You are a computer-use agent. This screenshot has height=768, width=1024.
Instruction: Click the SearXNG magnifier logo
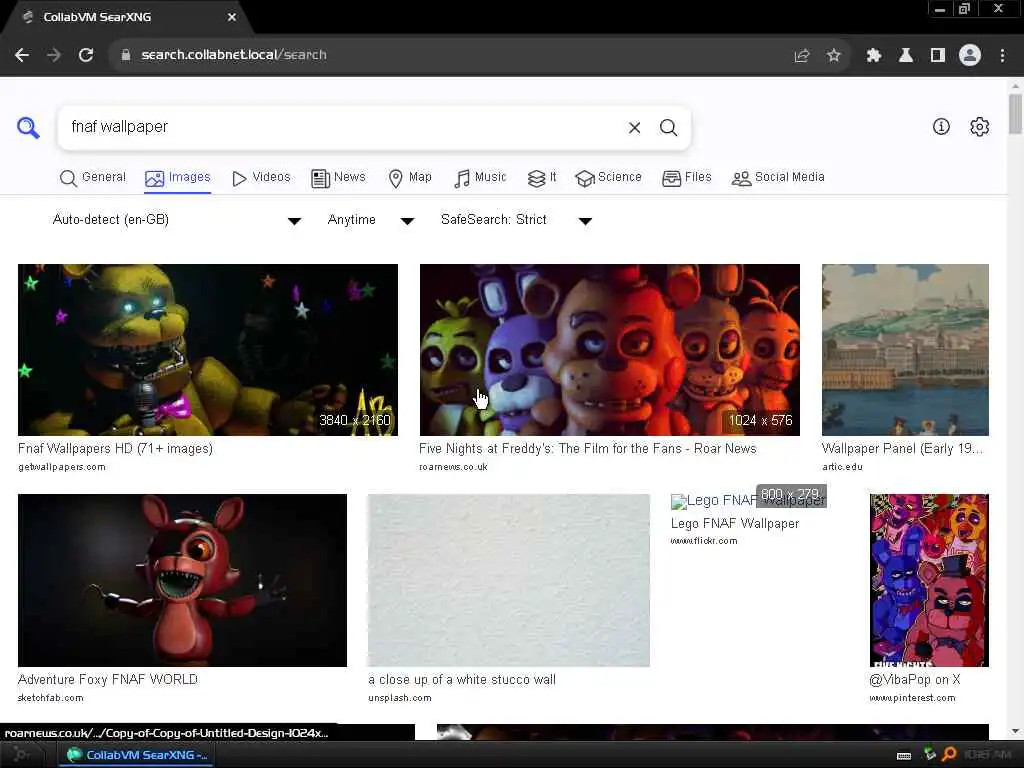[28, 127]
